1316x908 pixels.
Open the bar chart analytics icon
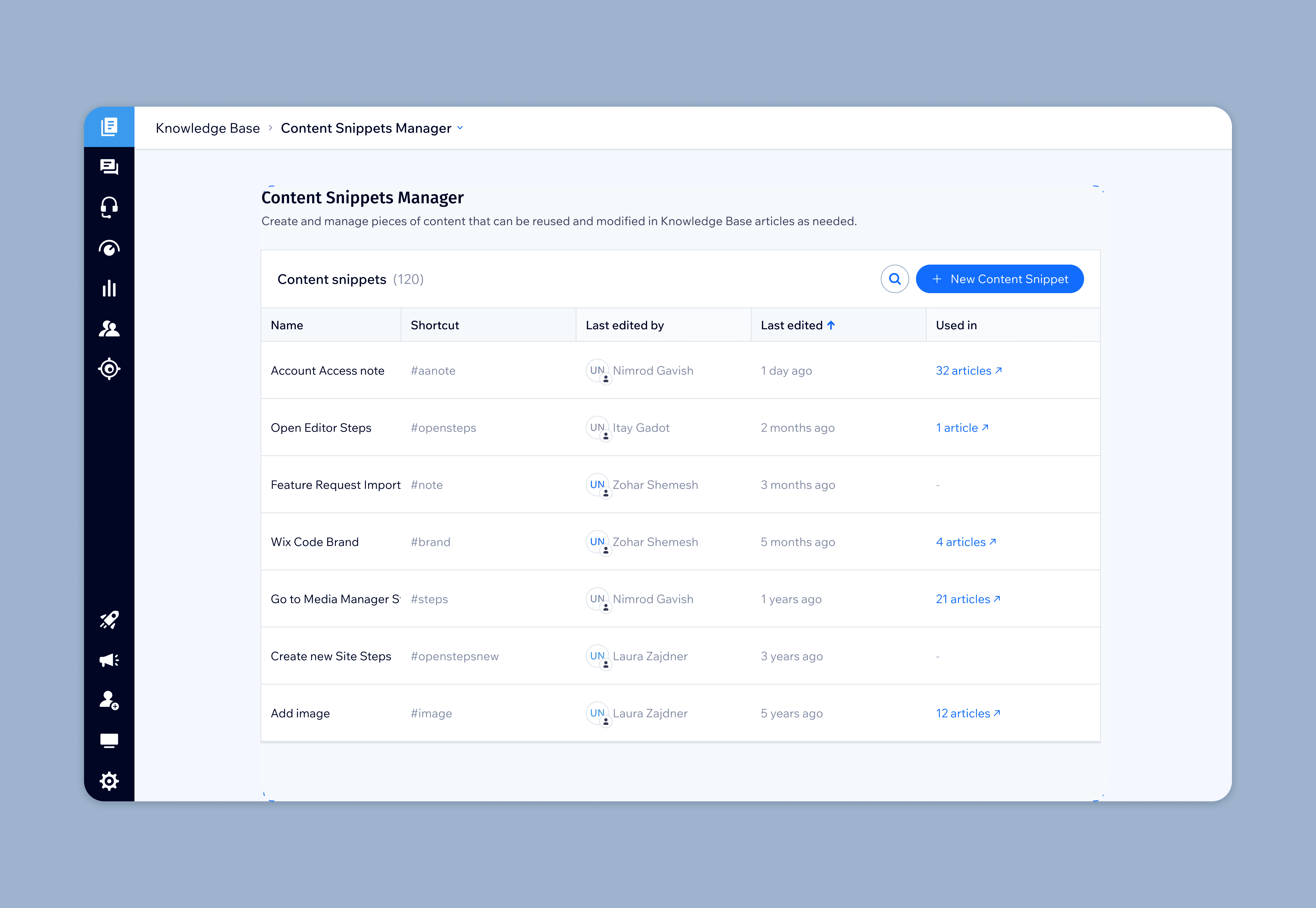(109, 288)
